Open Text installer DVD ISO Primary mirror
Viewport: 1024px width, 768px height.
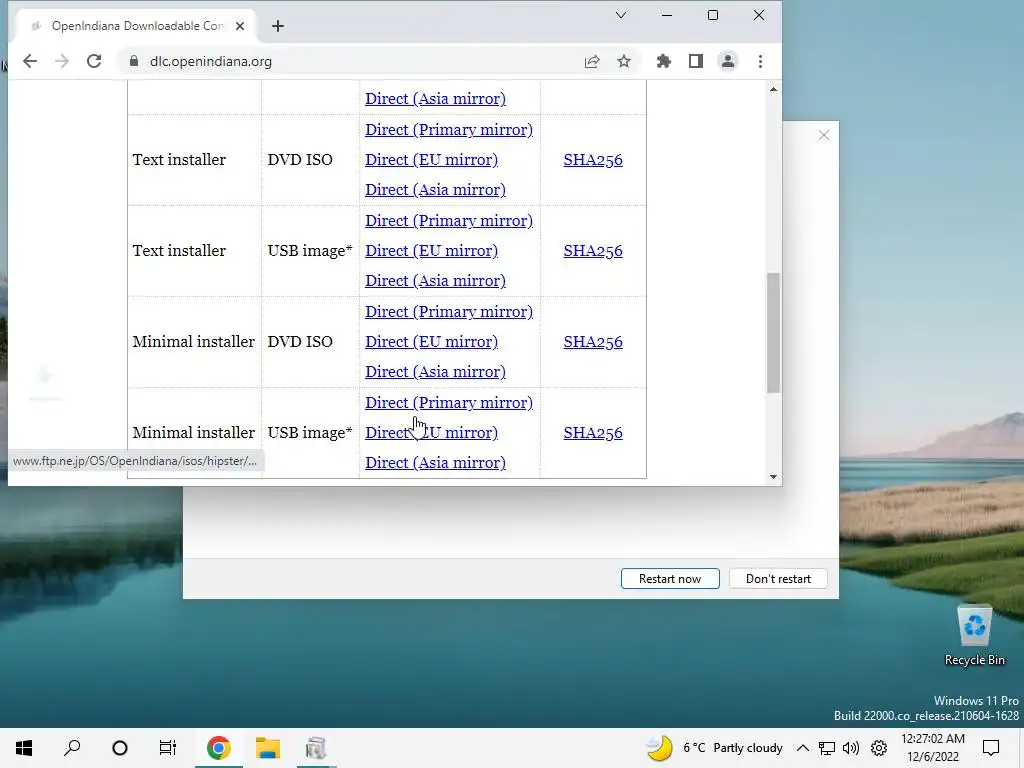point(449,129)
